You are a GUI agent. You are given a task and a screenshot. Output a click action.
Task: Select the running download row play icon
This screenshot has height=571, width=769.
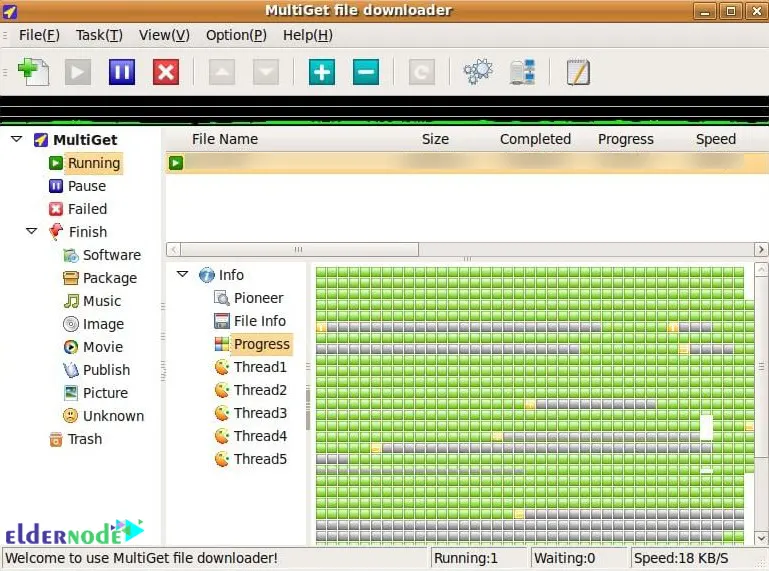click(176, 162)
